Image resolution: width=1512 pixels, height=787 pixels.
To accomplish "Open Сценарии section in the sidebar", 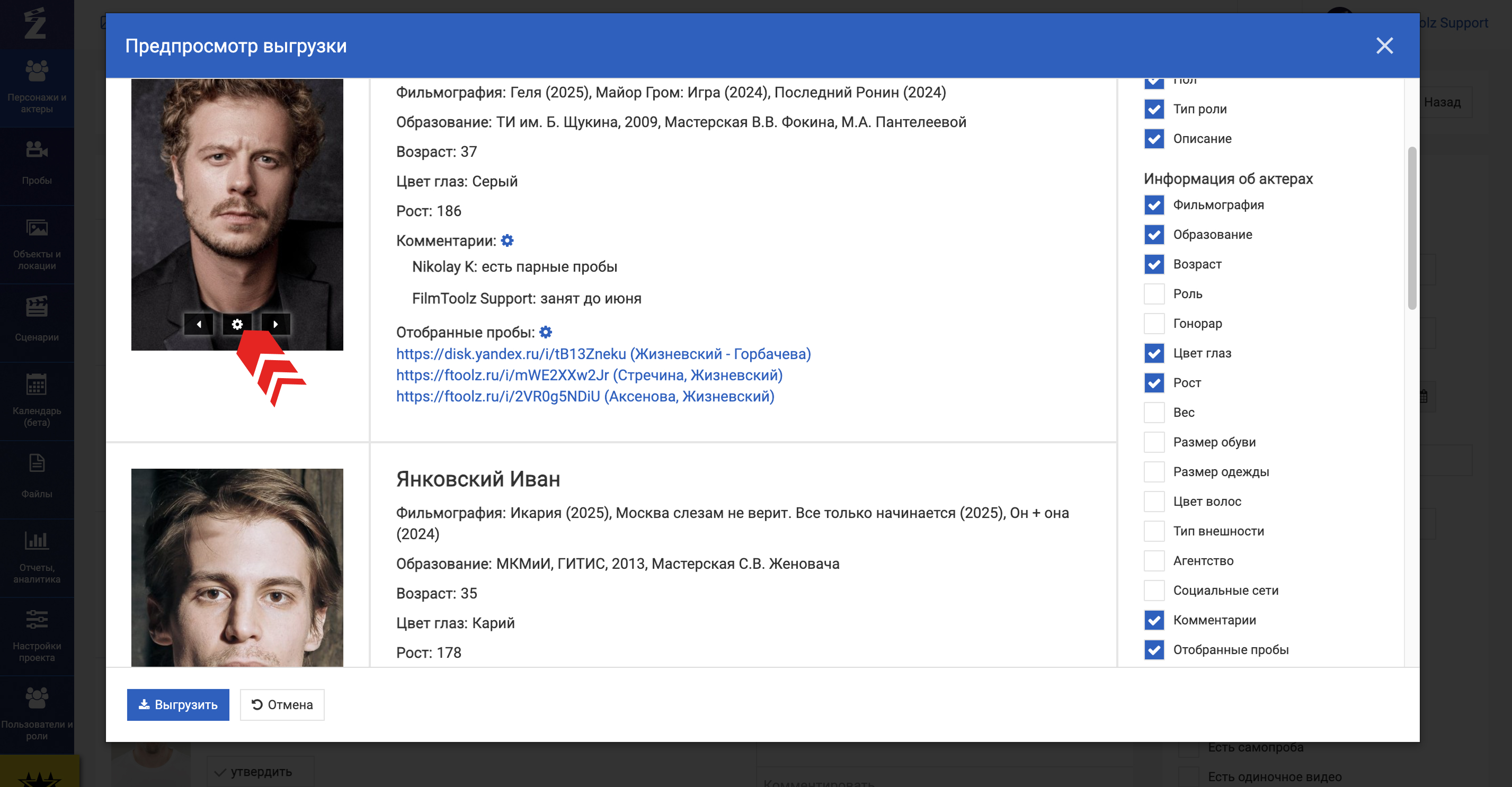I will pyautogui.click(x=37, y=320).
